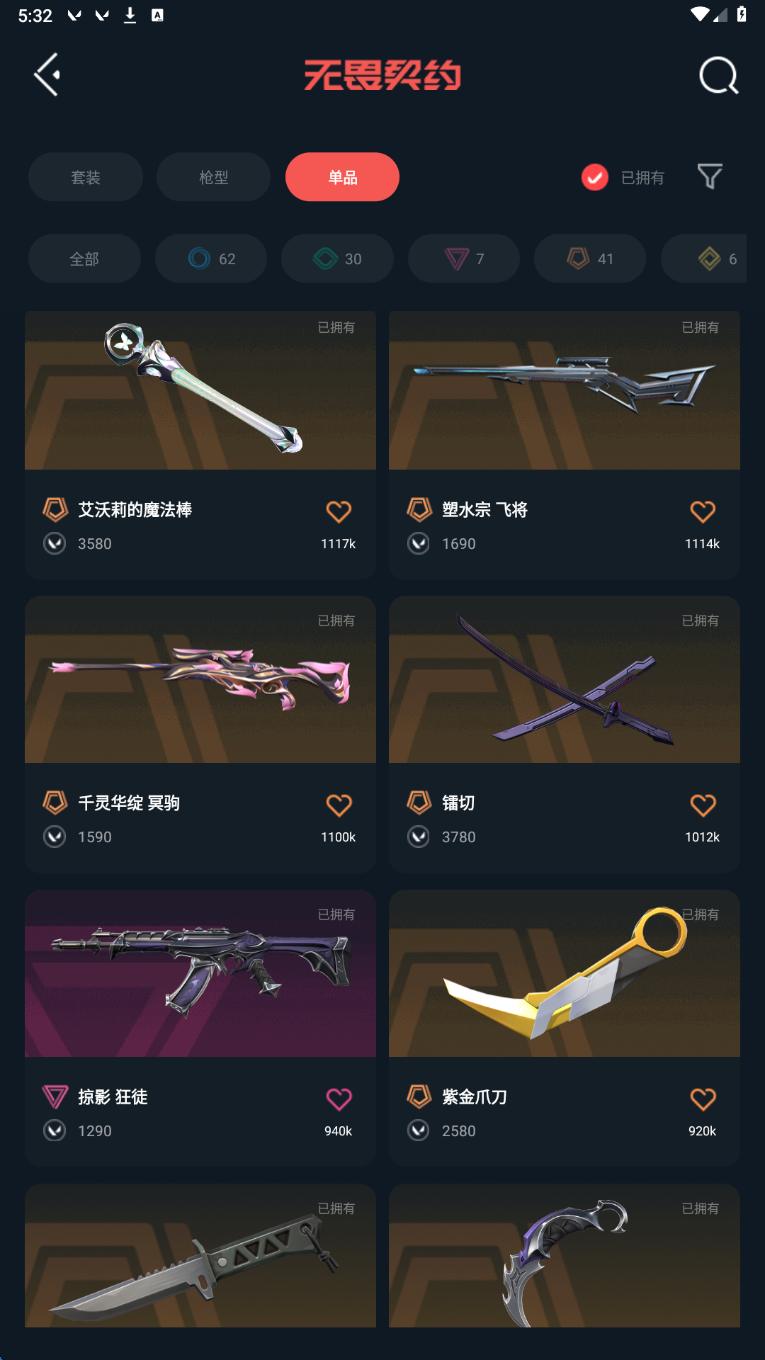Image resolution: width=765 pixels, height=1360 pixels.
Task: Open search with magnifier icon
Action: click(x=718, y=75)
